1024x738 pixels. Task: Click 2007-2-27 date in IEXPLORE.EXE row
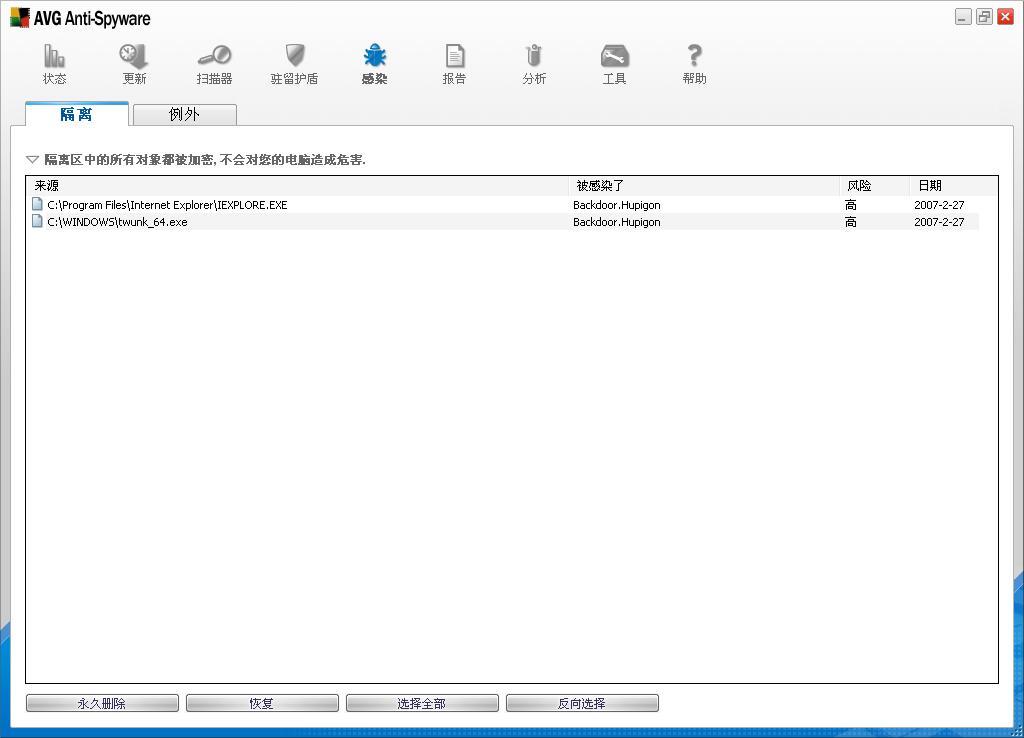pos(939,204)
